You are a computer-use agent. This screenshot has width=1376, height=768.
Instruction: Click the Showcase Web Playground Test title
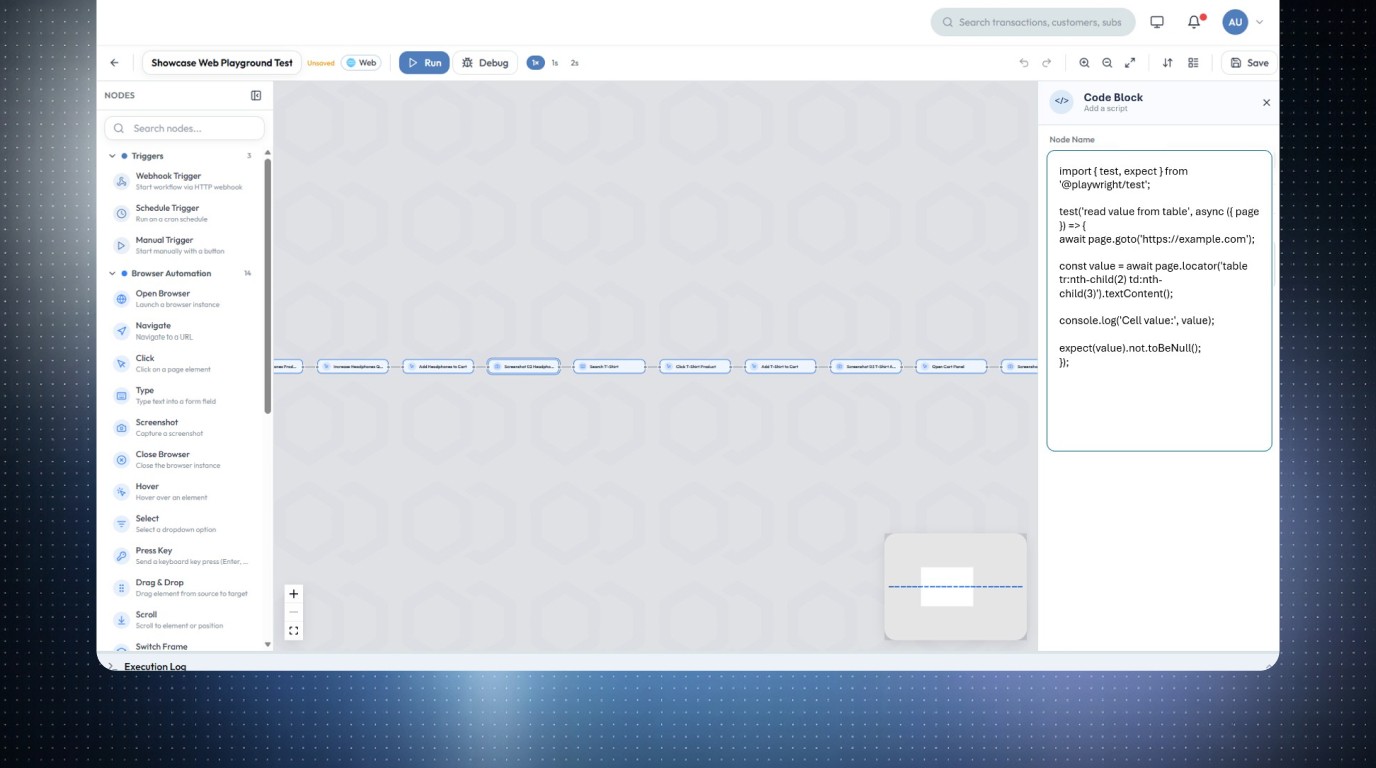pos(222,62)
